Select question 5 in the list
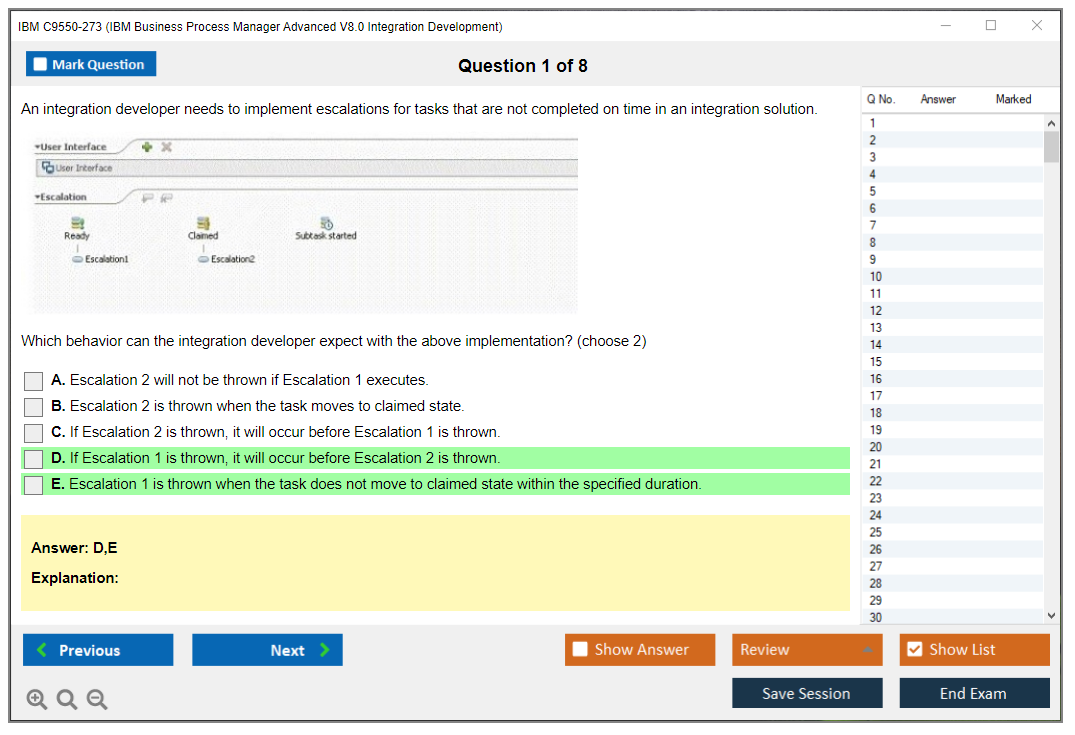 [x=873, y=191]
